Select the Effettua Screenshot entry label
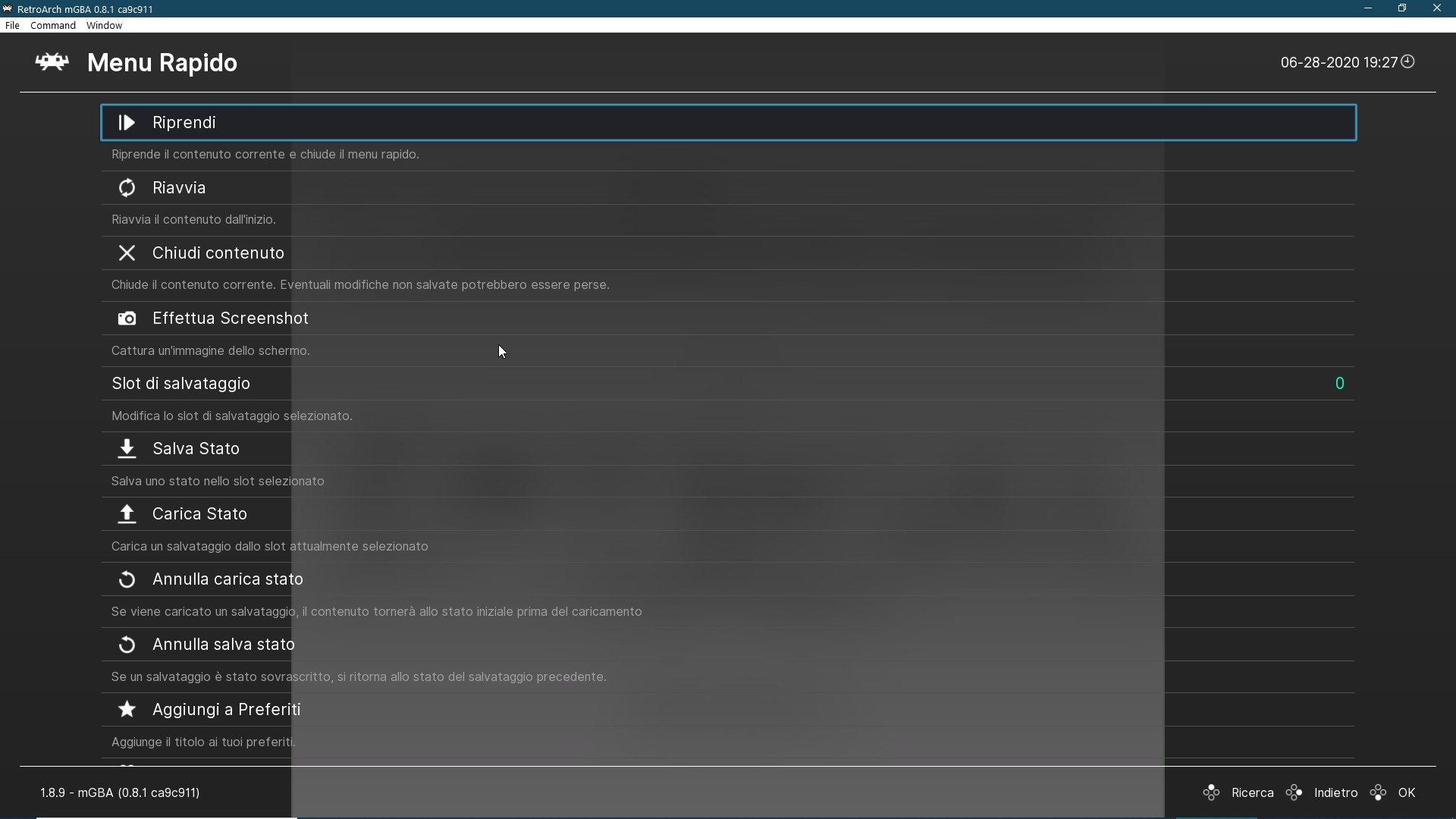This screenshot has width=1456, height=819. point(231,318)
